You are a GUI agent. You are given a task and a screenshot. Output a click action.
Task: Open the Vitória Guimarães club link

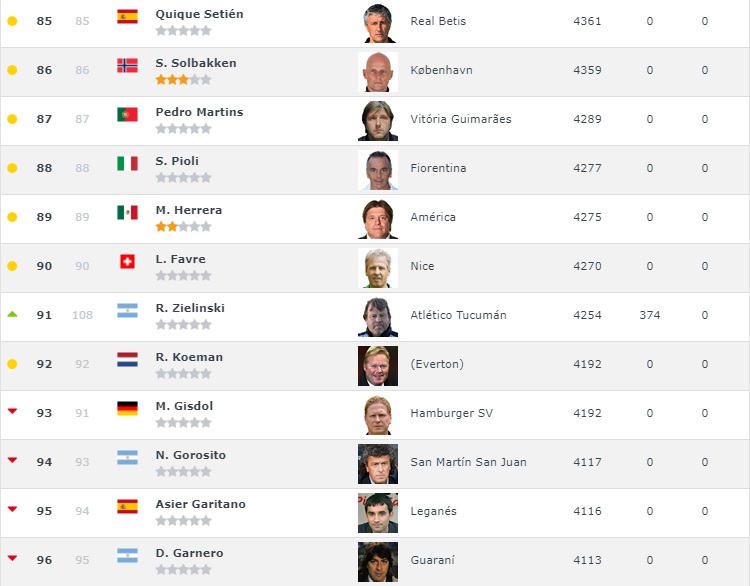point(461,119)
